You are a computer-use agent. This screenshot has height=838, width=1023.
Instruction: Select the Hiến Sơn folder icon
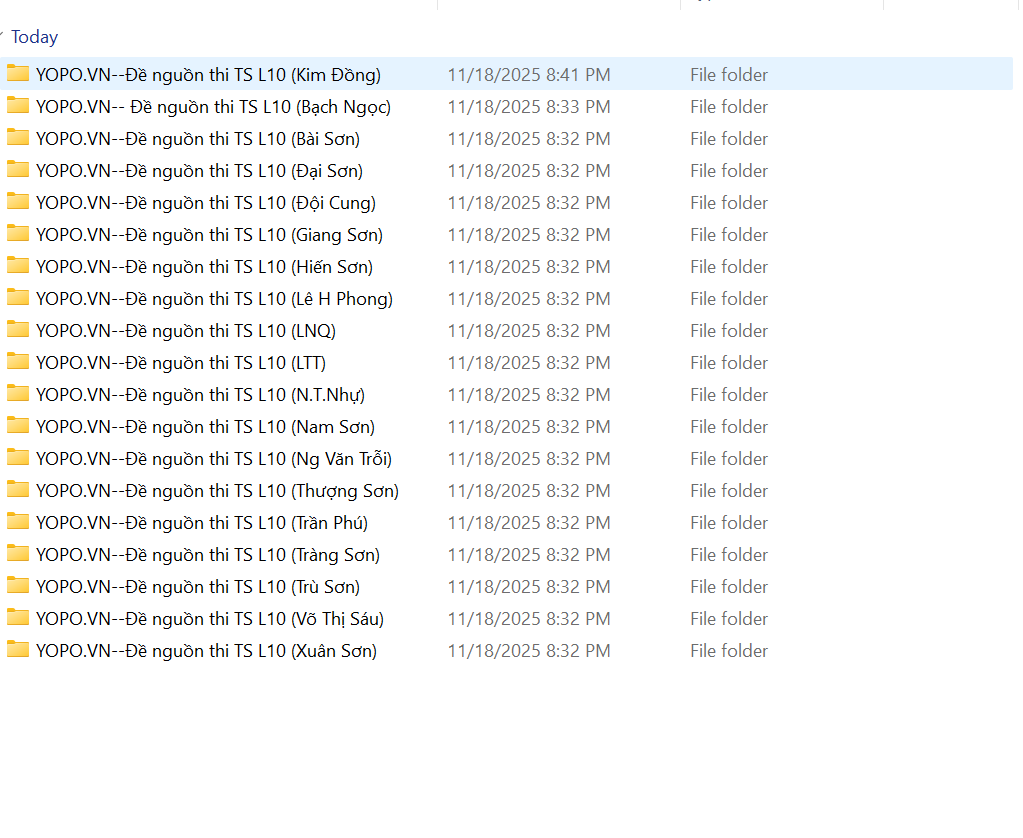tap(18, 266)
